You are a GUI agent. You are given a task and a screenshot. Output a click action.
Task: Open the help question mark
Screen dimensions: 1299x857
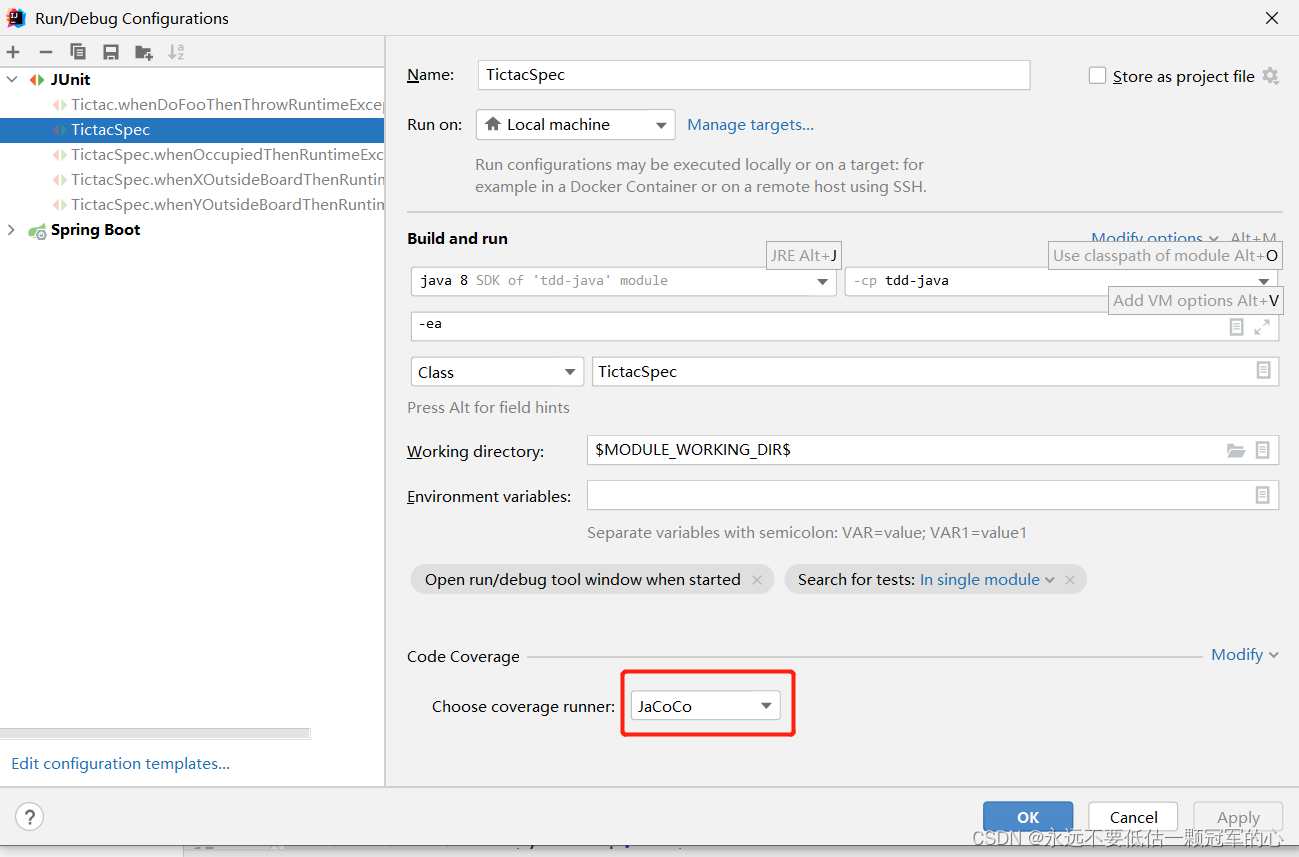coord(30,816)
